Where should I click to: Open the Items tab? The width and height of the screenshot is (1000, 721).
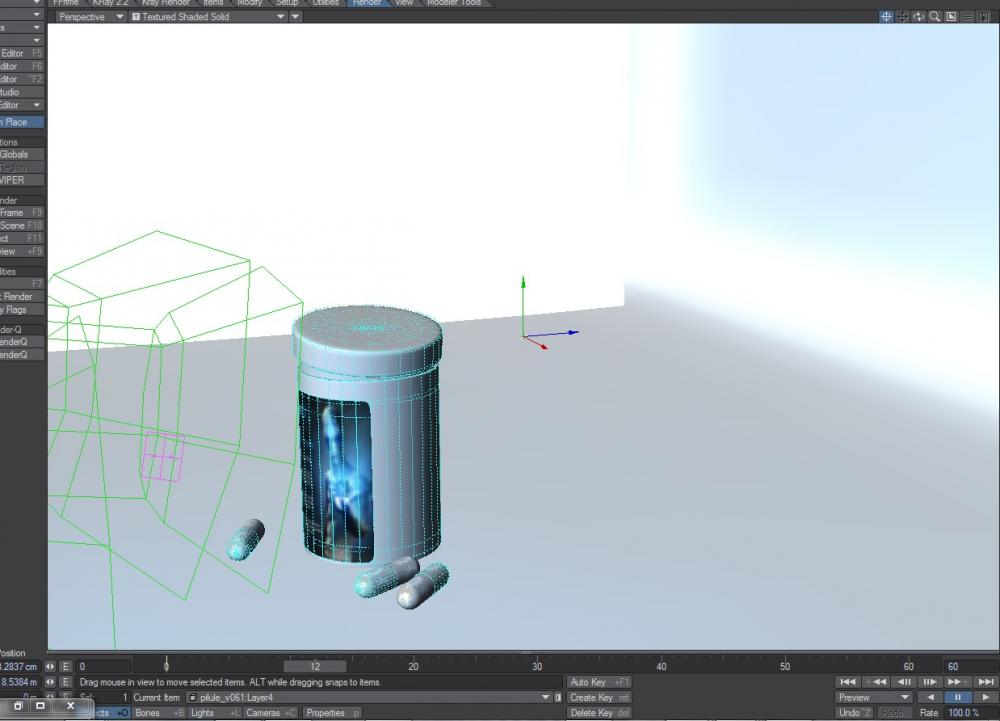coord(213,3)
